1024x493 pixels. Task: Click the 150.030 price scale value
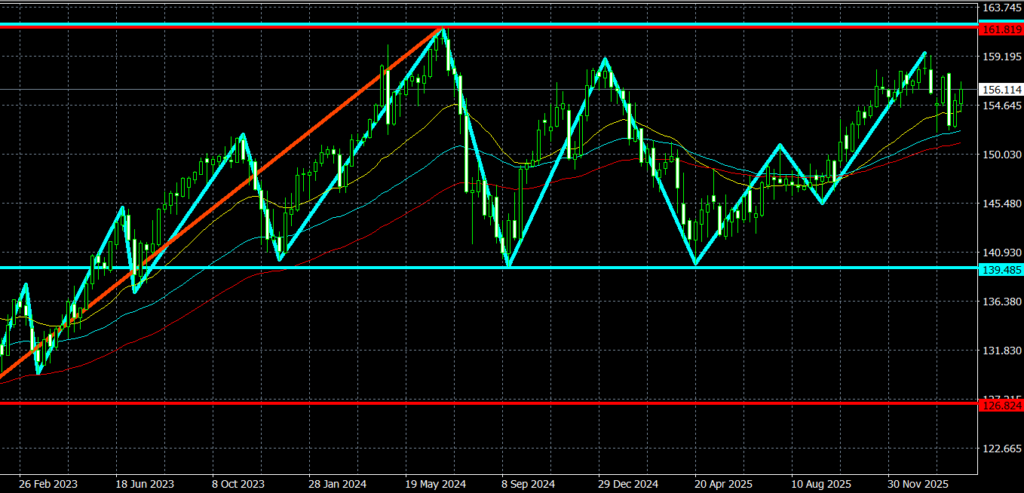pyautogui.click(x=999, y=154)
